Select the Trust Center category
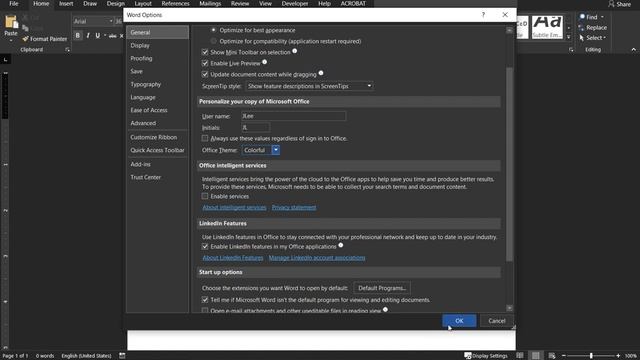 pyautogui.click(x=157, y=177)
